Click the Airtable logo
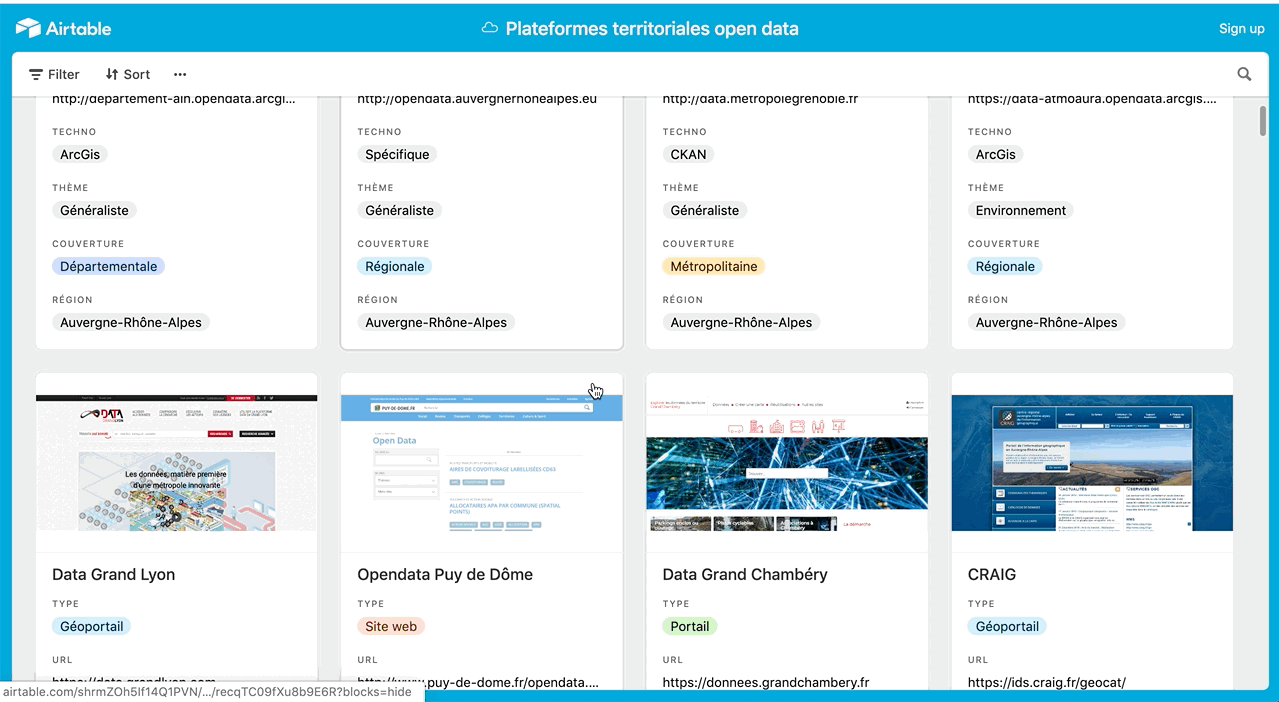This screenshot has height=702, width=1279. click(63, 28)
